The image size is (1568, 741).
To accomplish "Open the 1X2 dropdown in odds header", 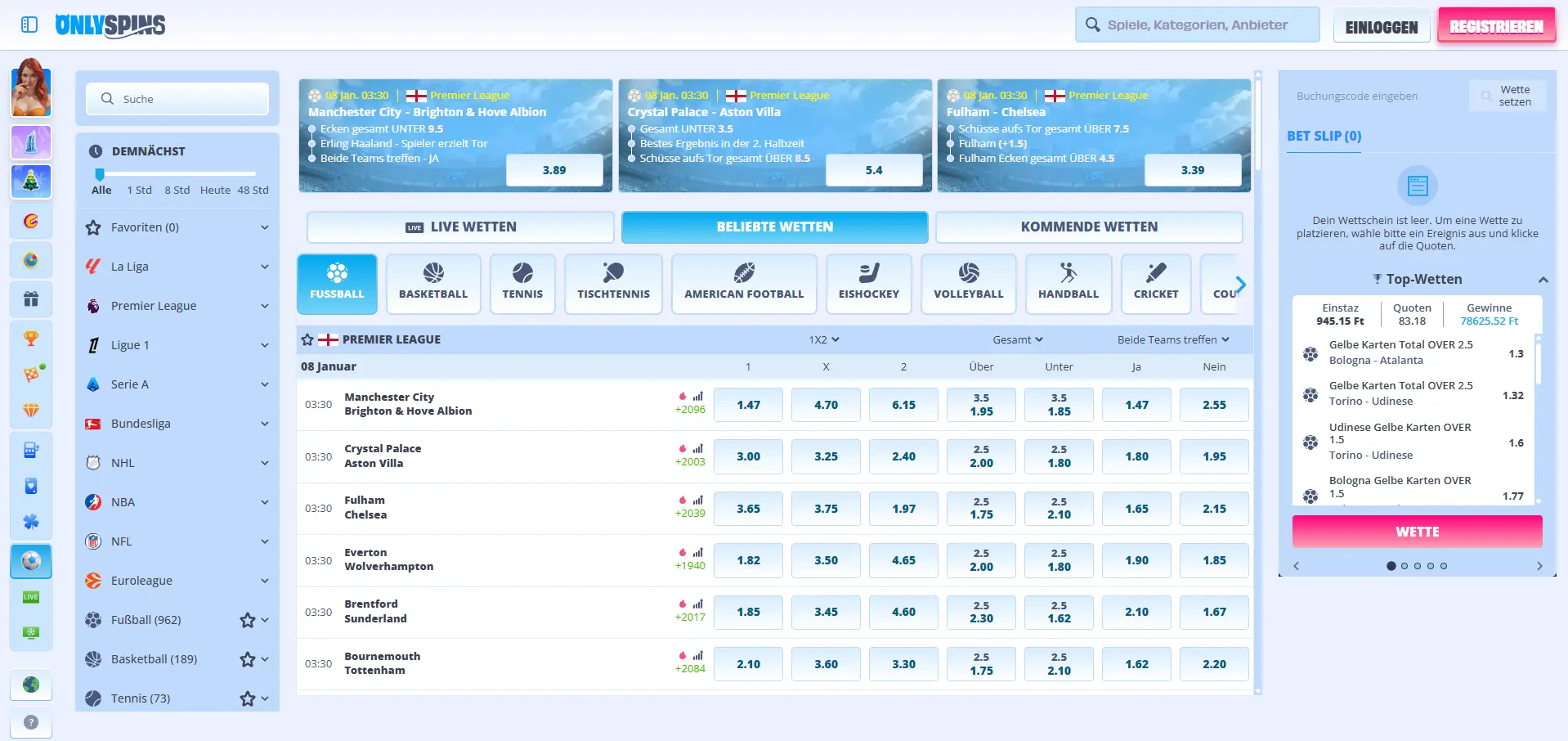I will (x=825, y=339).
